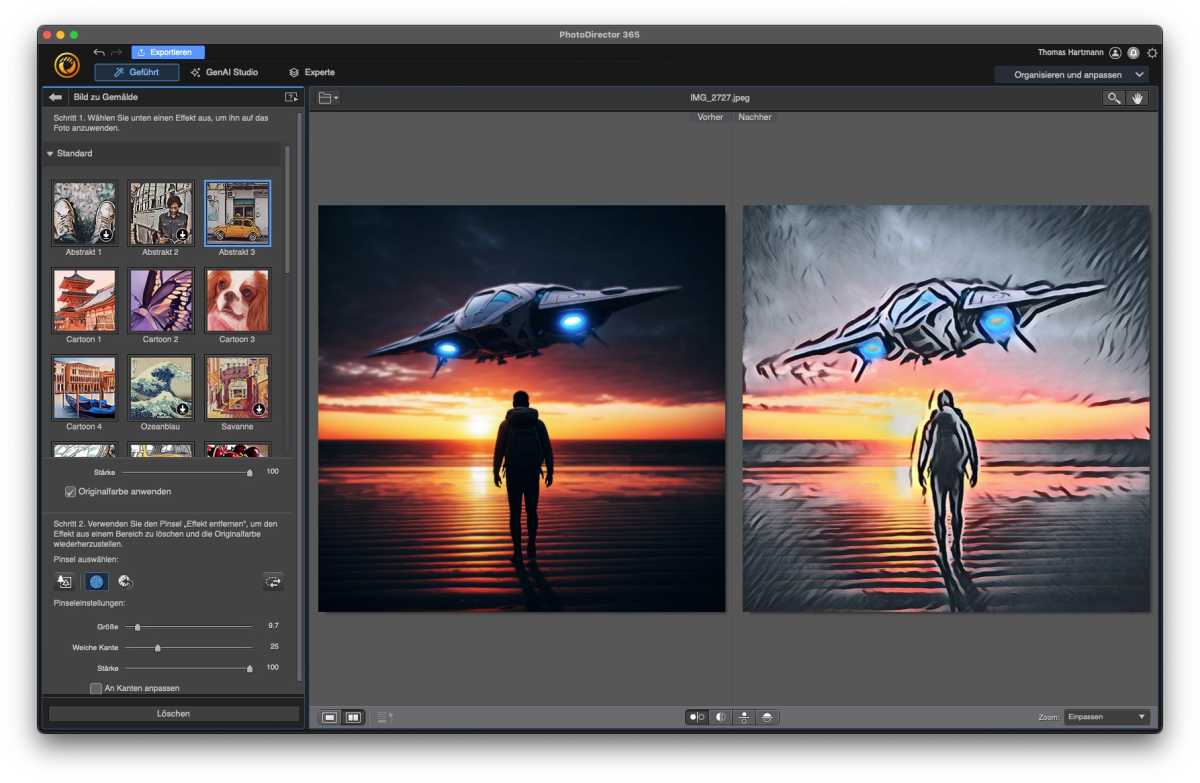Click the brush size value 9.7

click(x=273, y=626)
